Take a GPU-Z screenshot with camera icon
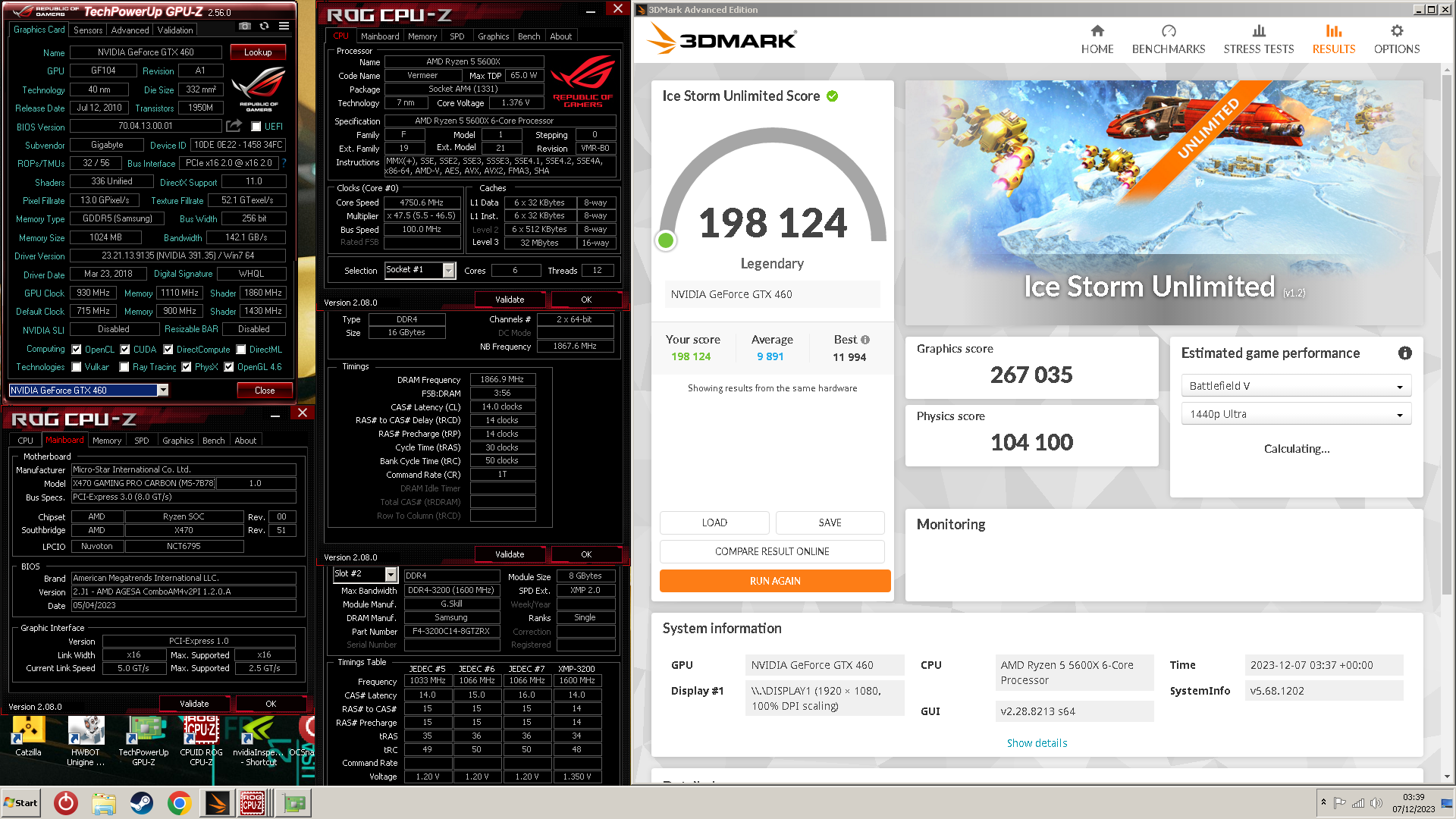Screen dimensions: 1456x819 pyautogui.click(x=244, y=26)
